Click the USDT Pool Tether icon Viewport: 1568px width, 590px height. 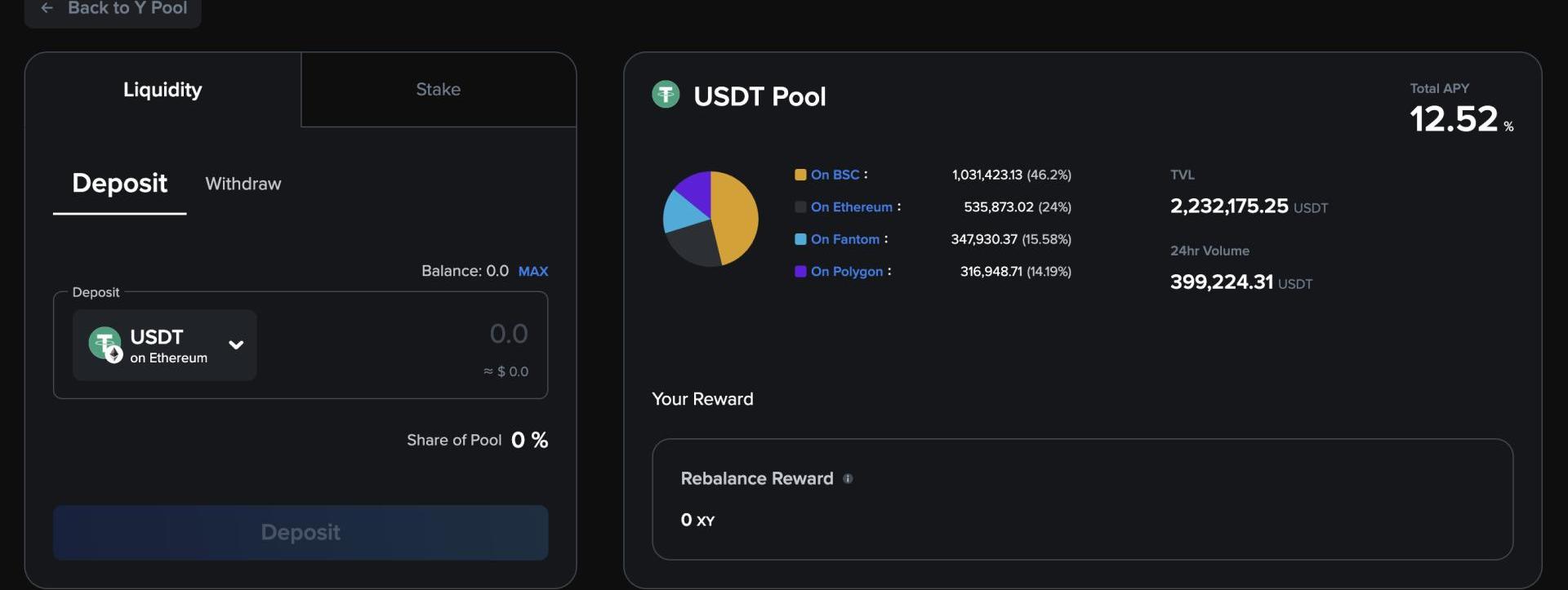pos(666,95)
